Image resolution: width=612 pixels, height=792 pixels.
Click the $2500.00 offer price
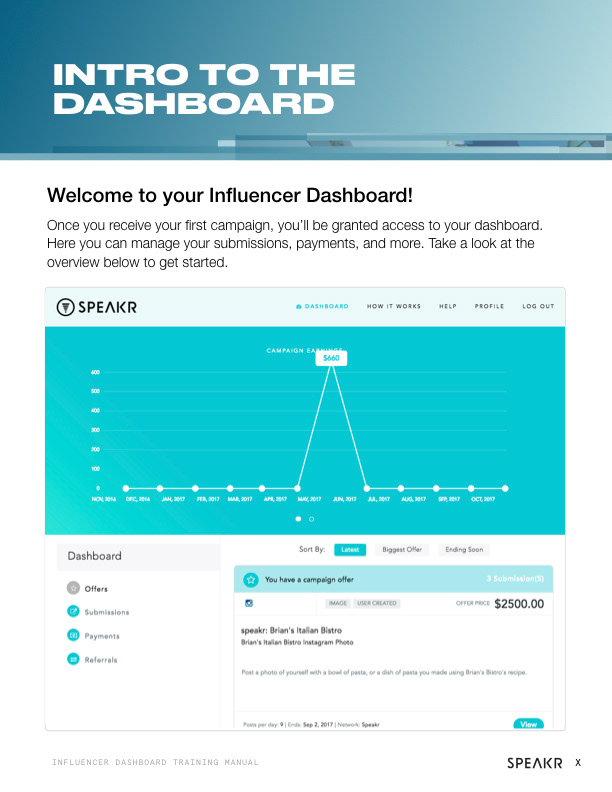(x=519, y=604)
